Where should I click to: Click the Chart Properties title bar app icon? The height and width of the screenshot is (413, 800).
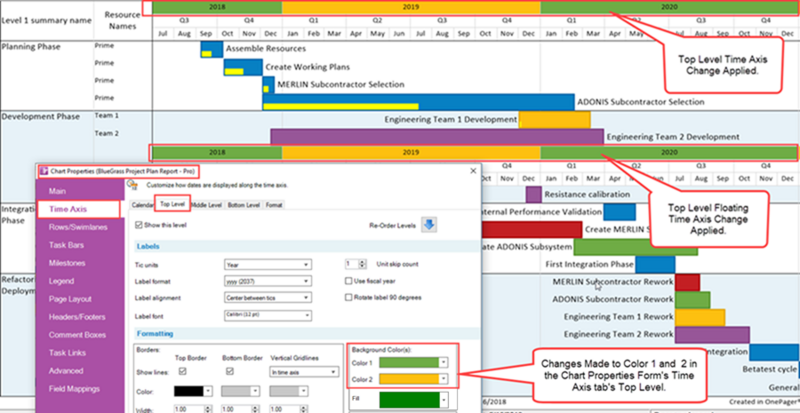pyautogui.click(x=44, y=171)
